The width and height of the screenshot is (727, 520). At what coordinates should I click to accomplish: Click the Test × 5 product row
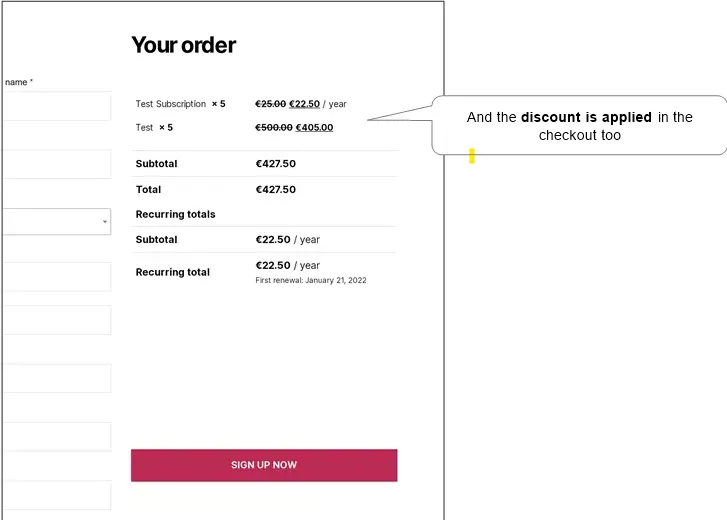pos(265,127)
